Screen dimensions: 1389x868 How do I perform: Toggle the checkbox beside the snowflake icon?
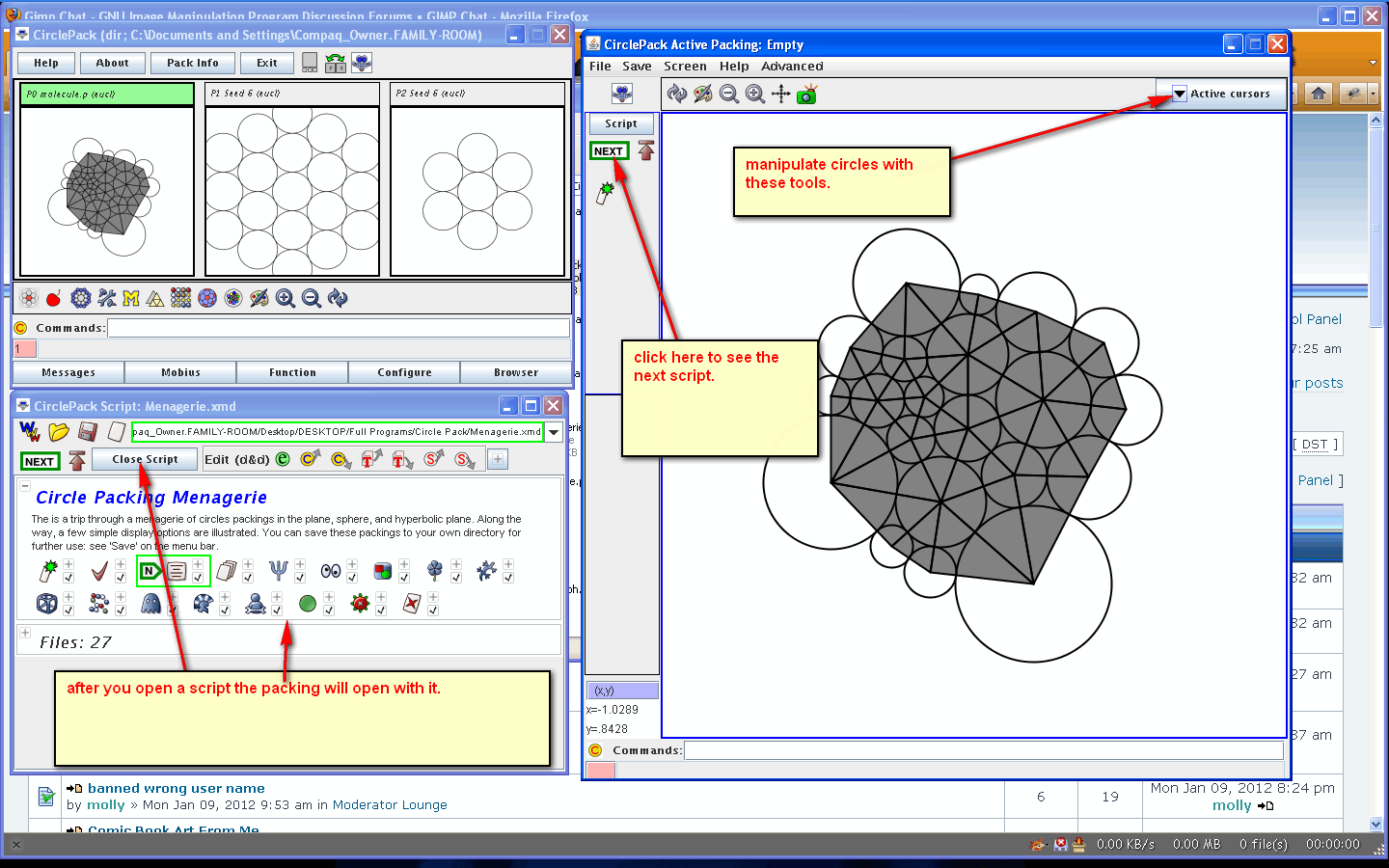[508, 578]
